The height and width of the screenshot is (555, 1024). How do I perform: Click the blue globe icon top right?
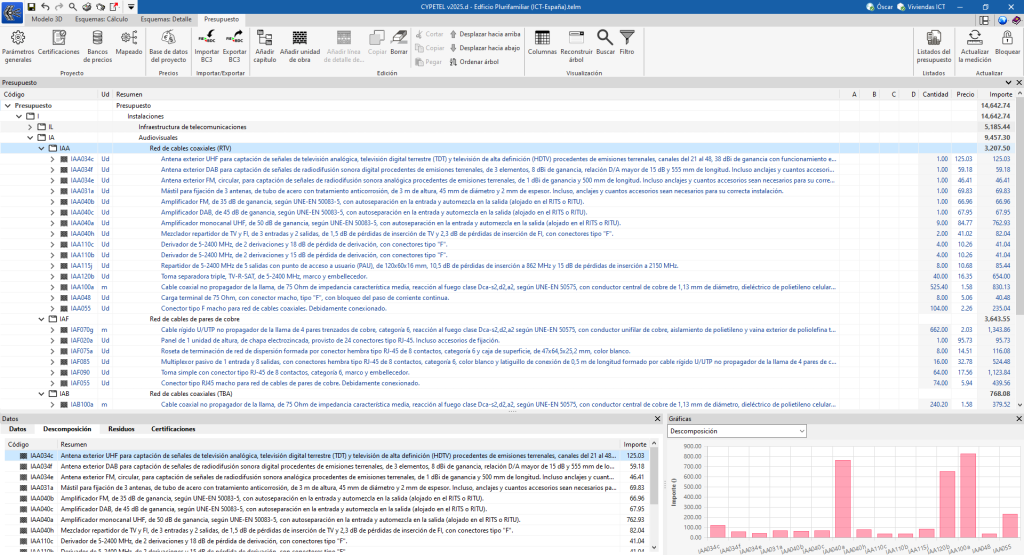(x=1002, y=20)
